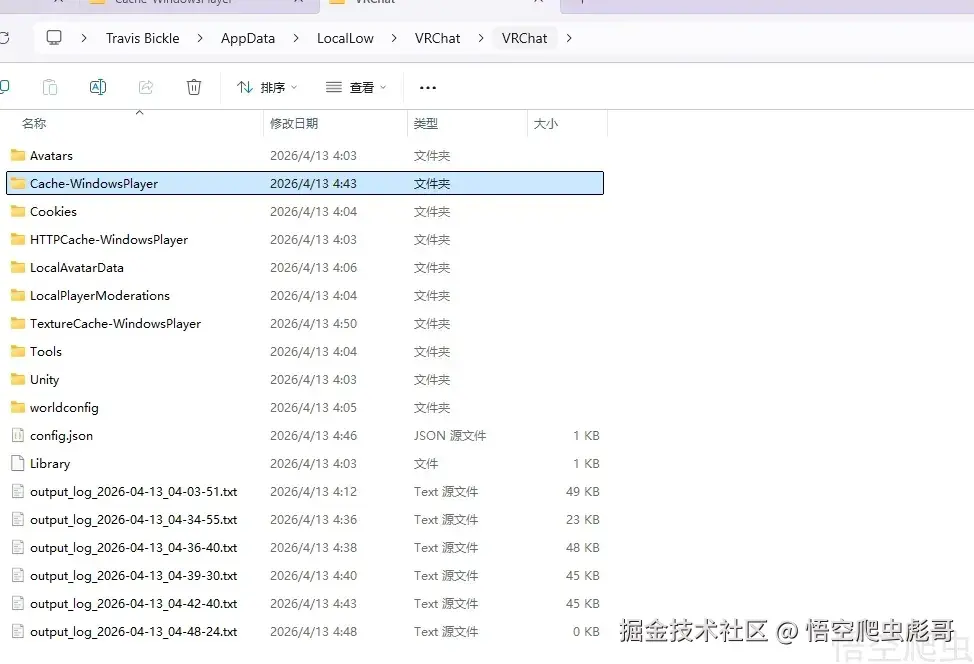Viewport: 974px width, 664px height.
Task: Click the Share icon in toolbar
Action: (146, 87)
